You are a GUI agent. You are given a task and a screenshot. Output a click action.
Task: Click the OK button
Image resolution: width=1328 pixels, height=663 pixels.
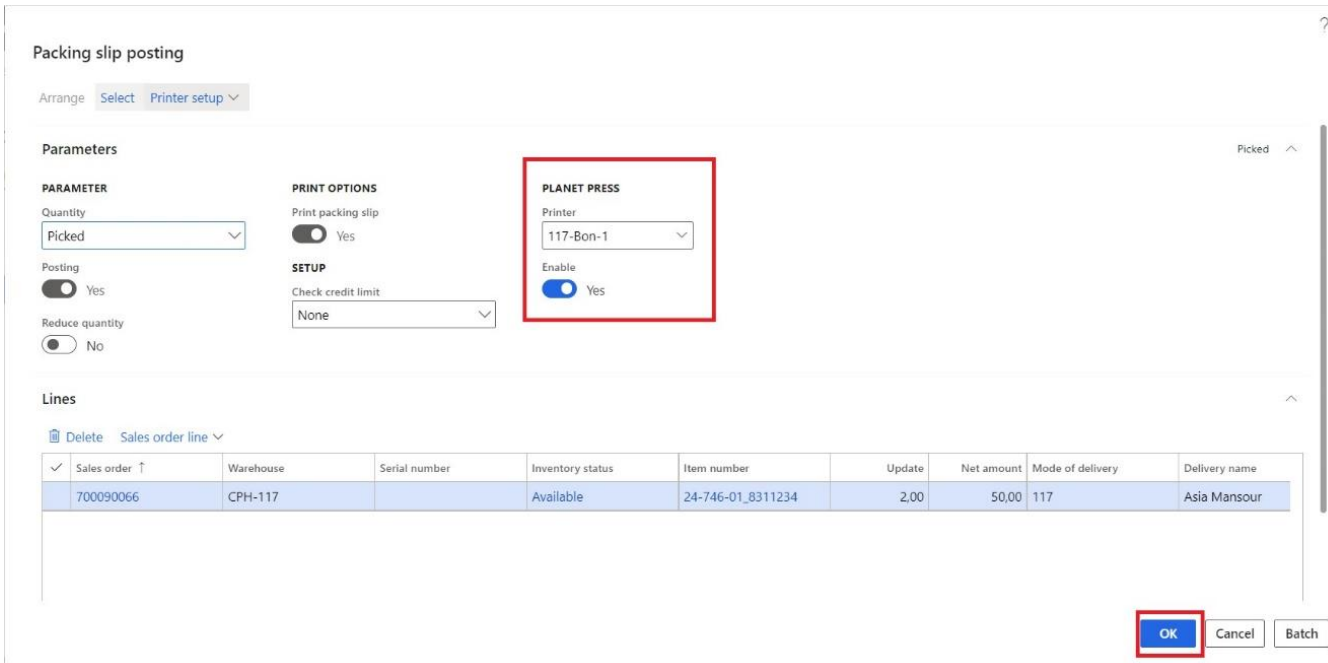(x=1169, y=634)
